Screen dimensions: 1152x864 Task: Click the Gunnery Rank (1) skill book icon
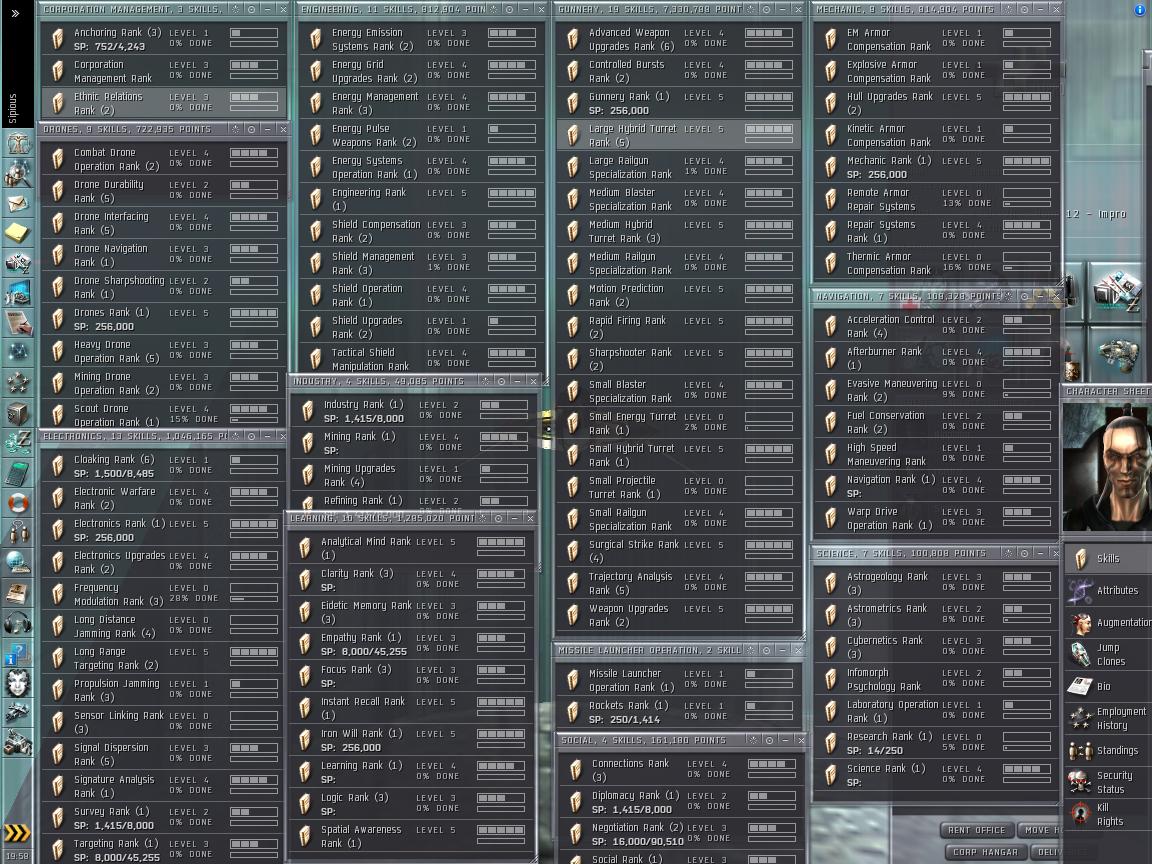pos(572,103)
